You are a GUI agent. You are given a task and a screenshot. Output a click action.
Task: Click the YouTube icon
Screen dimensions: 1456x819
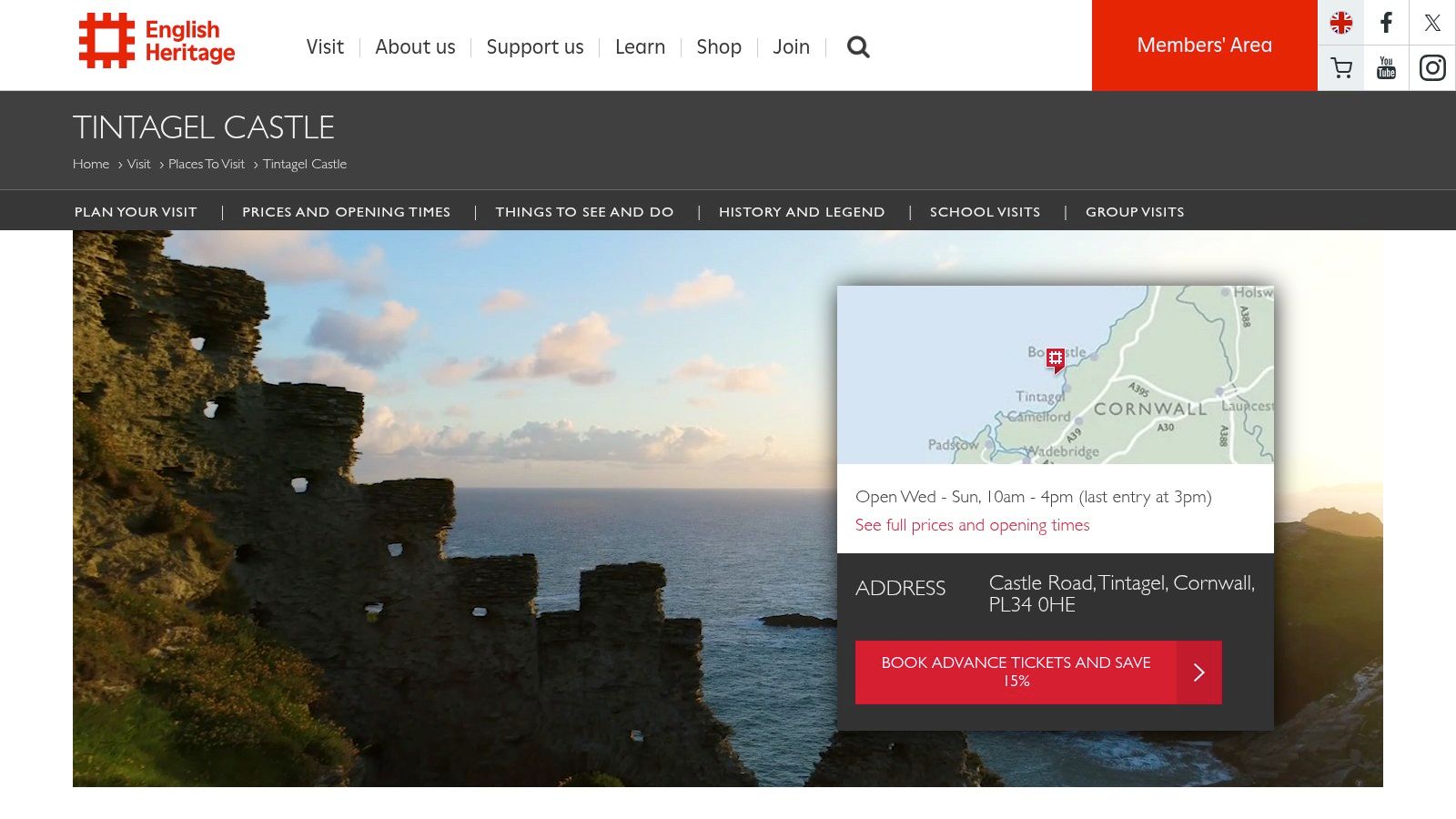point(1386,67)
